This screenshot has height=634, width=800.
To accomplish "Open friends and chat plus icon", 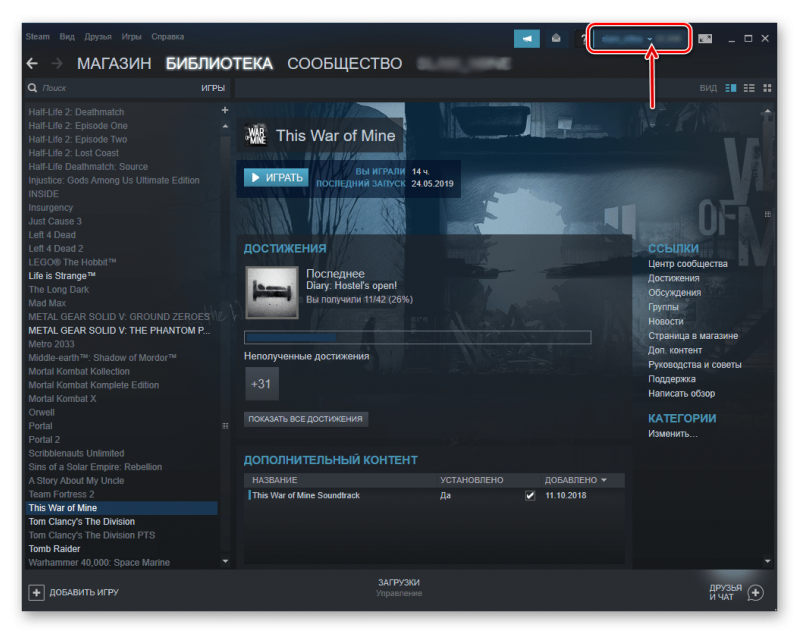I will [x=755, y=593].
